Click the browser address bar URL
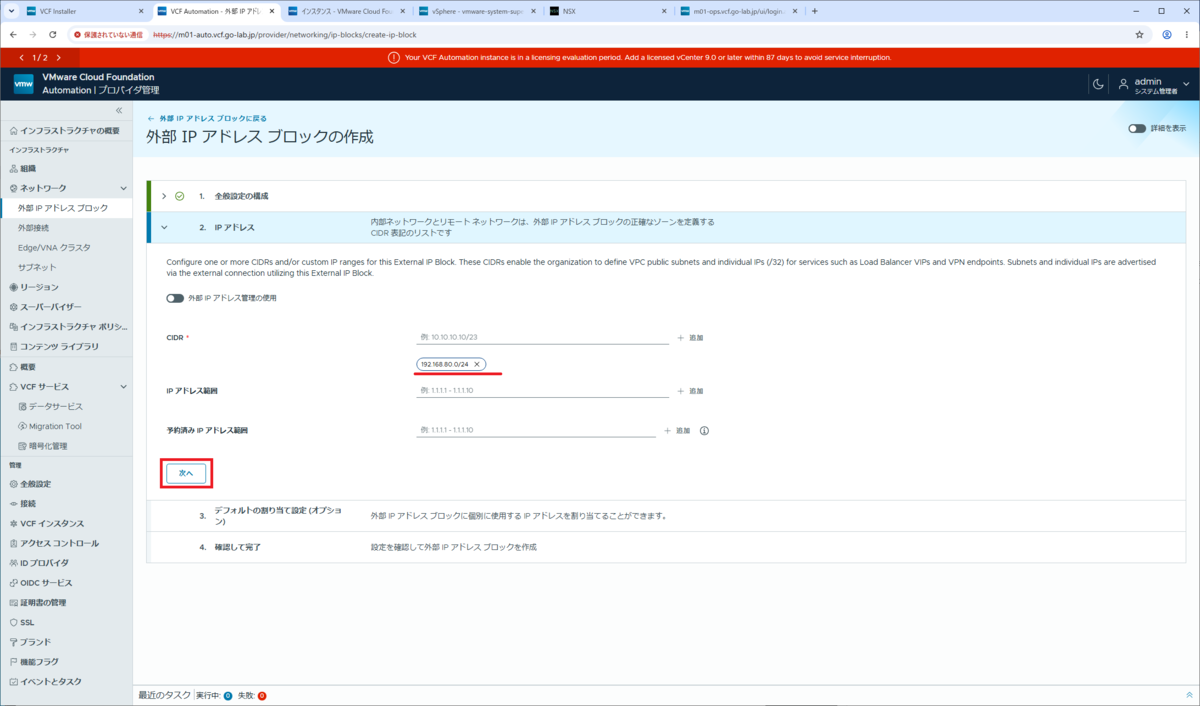This screenshot has height=706, width=1200. pyautogui.click(x=284, y=34)
